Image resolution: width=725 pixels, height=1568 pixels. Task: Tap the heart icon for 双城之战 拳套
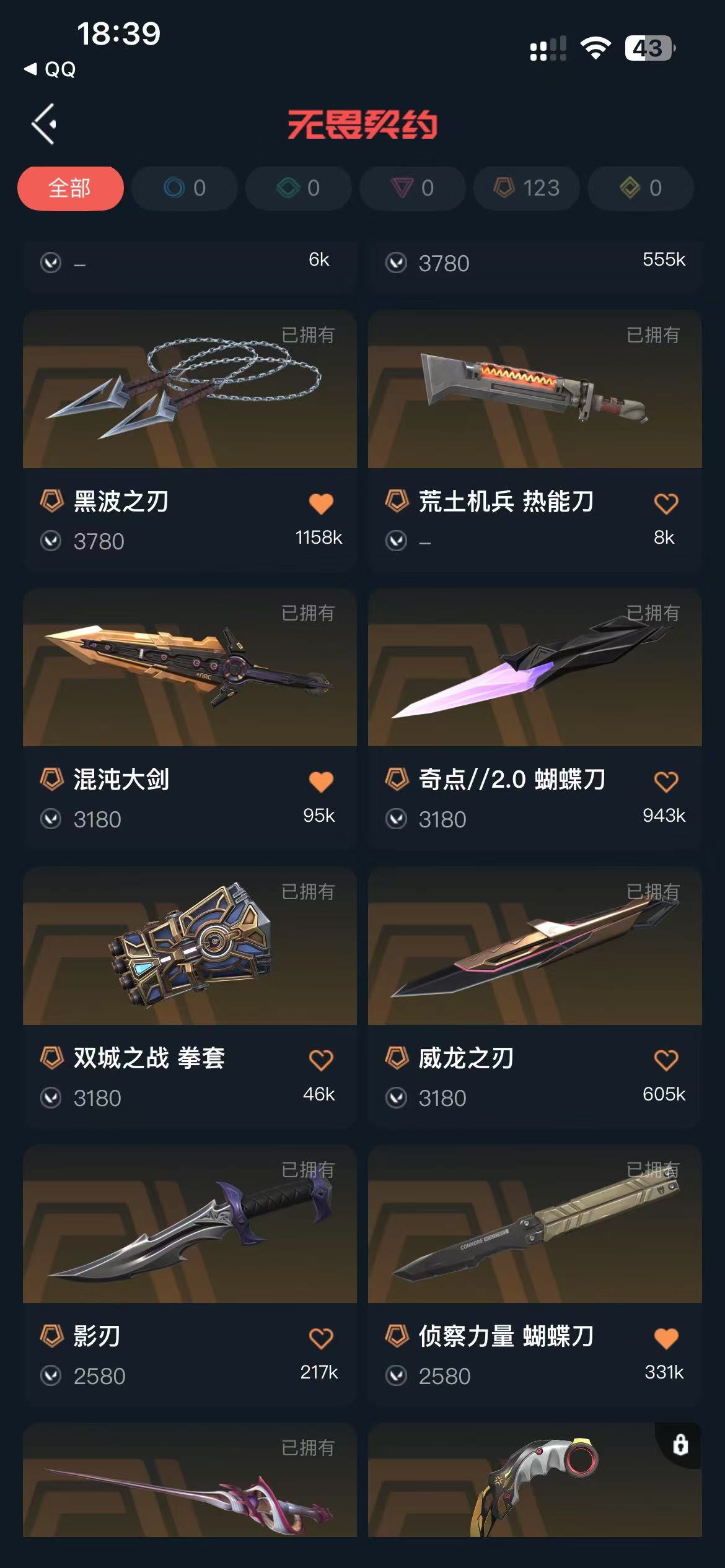pyautogui.click(x=321, y=1060)
